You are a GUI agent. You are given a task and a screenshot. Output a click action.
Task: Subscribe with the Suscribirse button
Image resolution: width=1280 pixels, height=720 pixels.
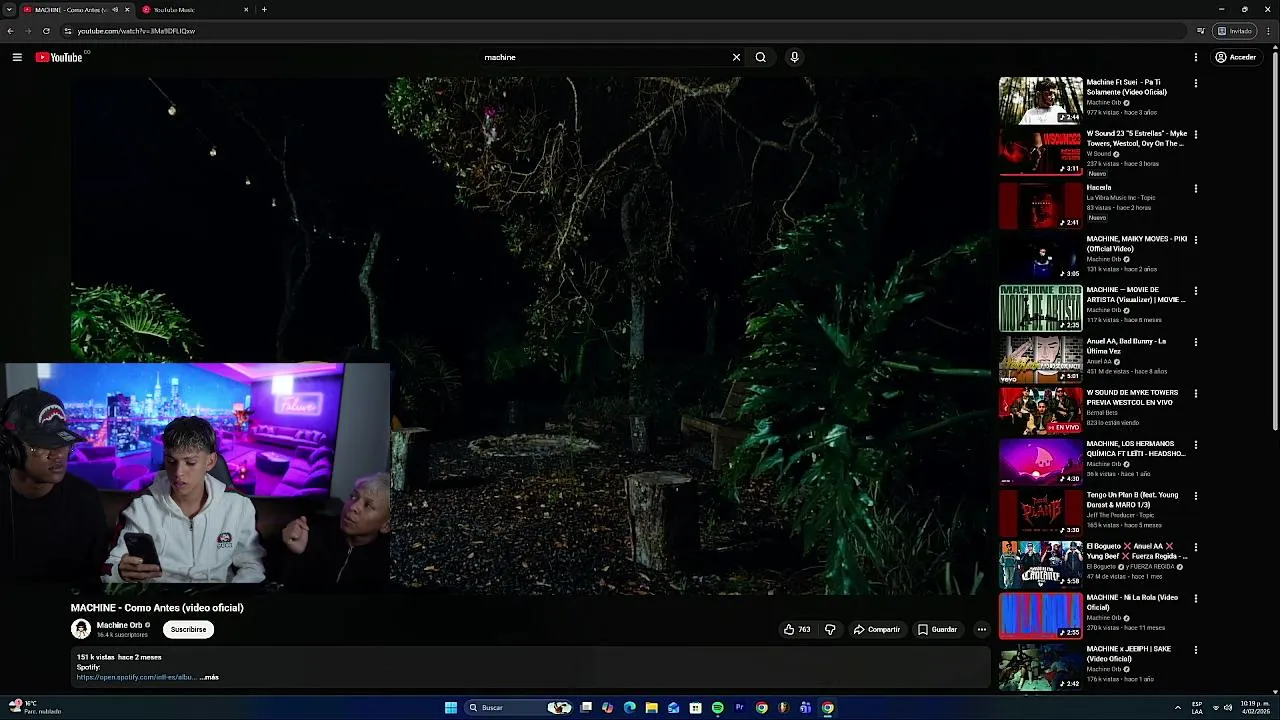(188, 629)
